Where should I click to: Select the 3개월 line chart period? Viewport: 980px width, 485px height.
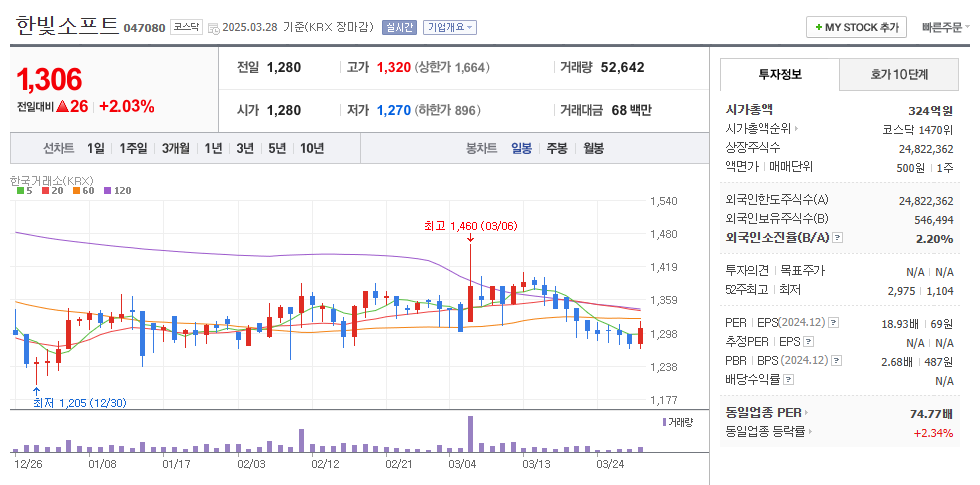(176, 149)
